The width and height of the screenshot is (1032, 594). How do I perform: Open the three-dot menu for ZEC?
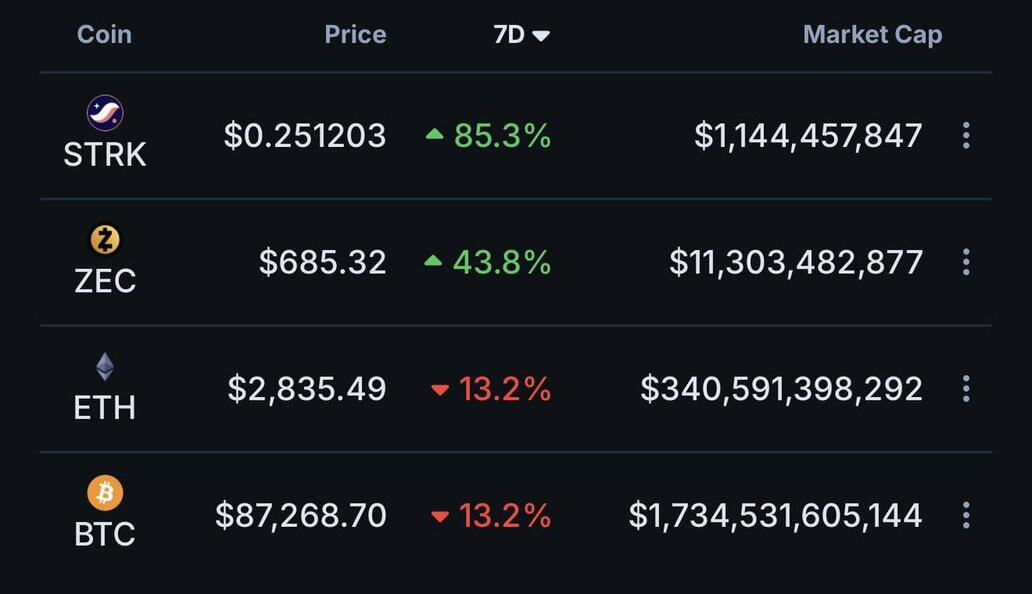click(965, 262)
